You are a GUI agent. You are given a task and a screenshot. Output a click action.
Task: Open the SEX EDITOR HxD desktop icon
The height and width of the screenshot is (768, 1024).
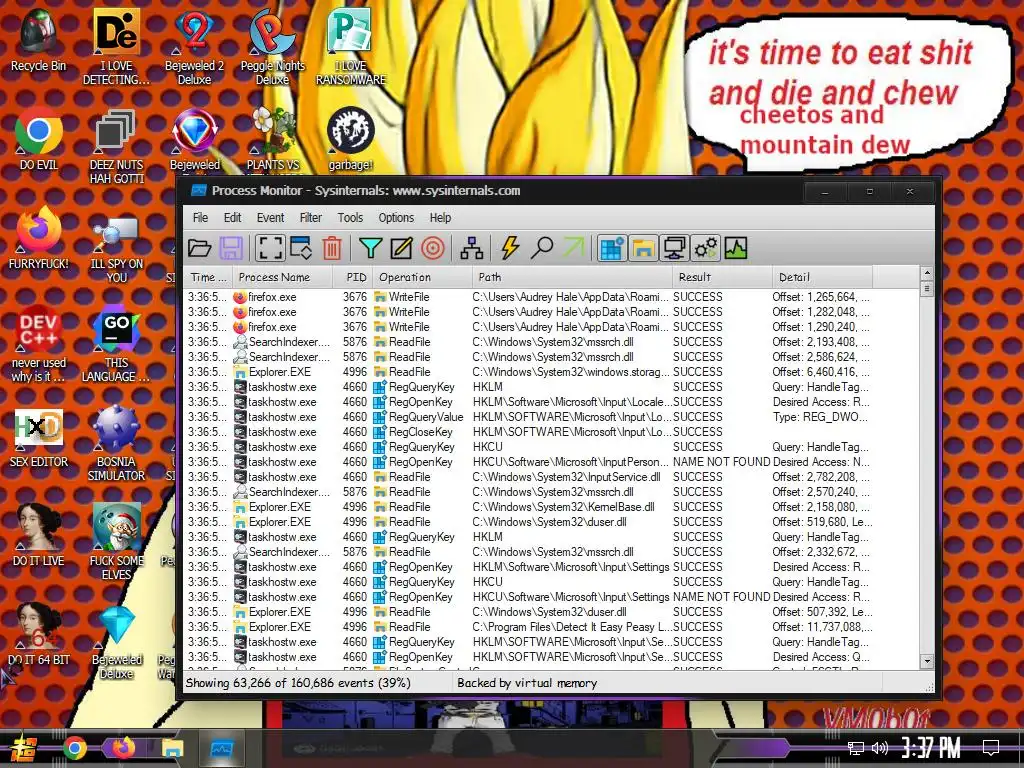click(39, 438)
